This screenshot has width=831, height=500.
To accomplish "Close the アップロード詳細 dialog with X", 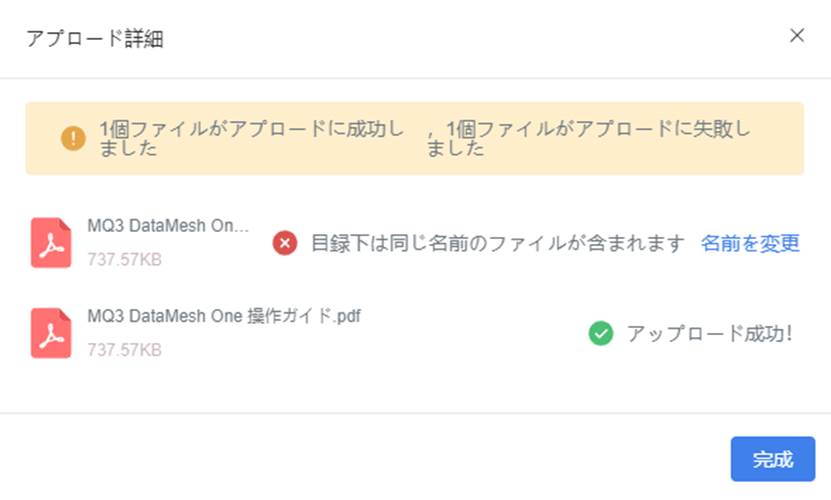I will [x=797, y=36].
